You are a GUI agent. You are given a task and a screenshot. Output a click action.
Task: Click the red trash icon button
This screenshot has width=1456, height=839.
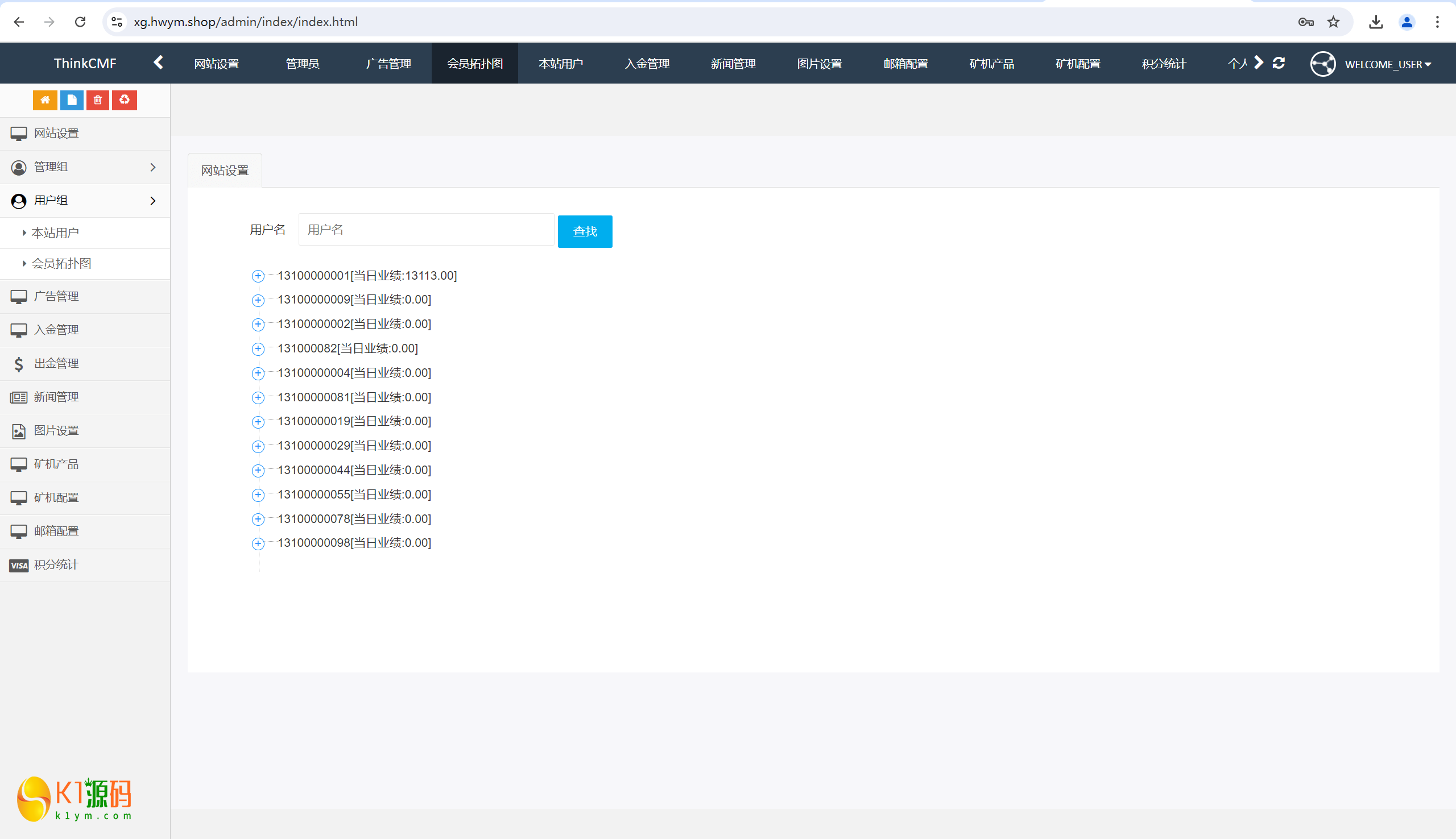(x=97, y=100)
